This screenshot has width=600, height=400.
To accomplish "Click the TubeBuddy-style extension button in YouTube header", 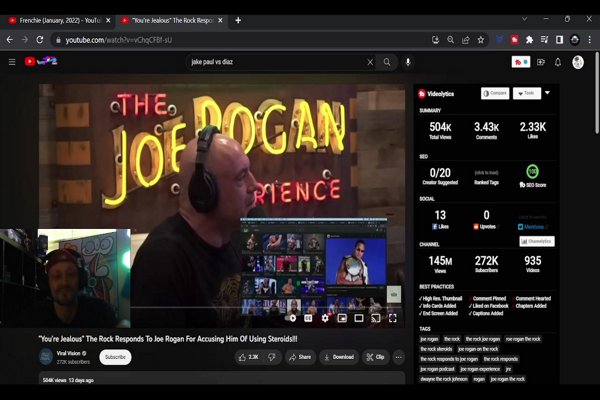I will click(x=521, y=62).
